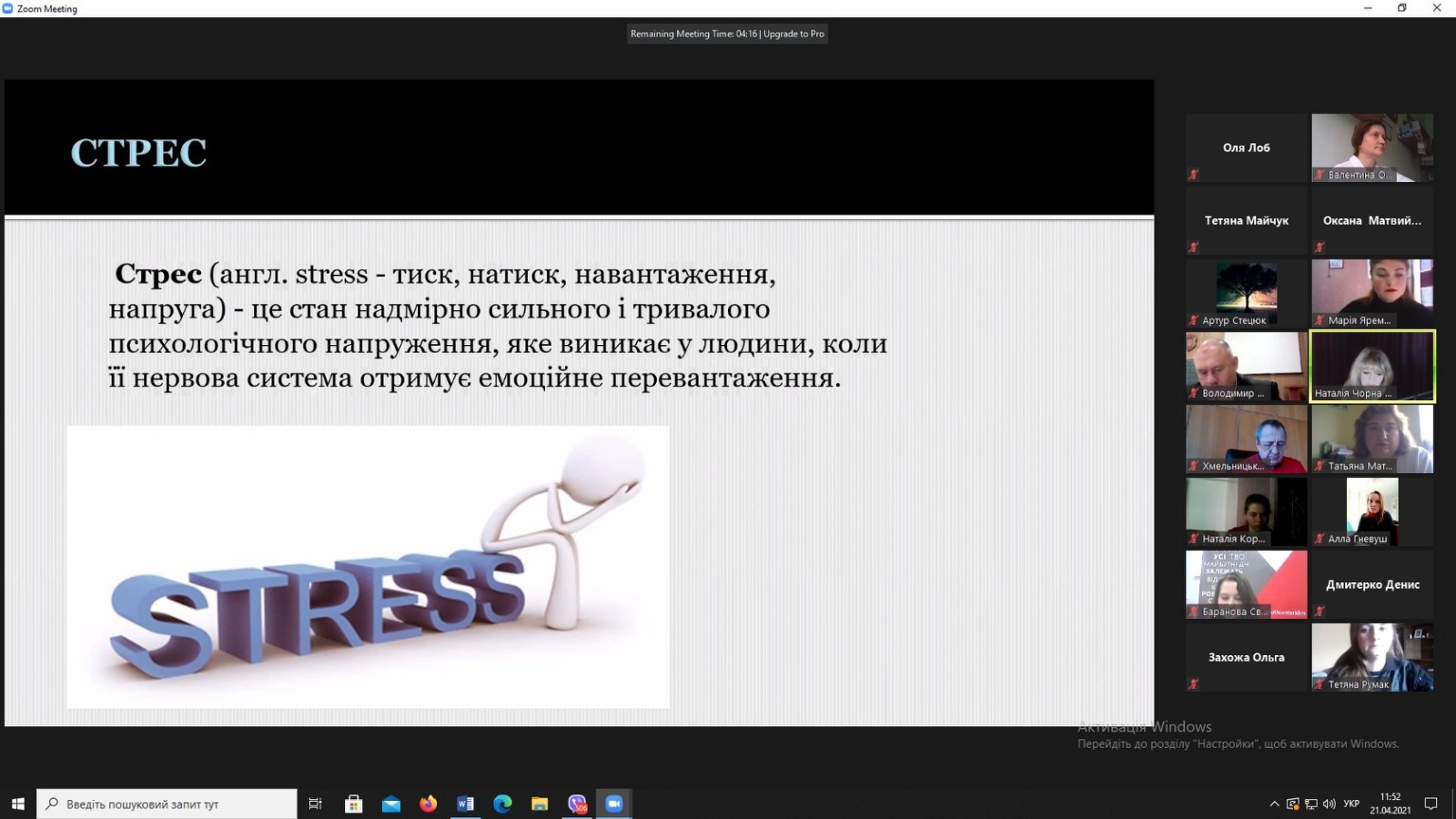The image size is (1456, 819).
Task: Open the volume control in system tray
Action: coord(1329,804)
